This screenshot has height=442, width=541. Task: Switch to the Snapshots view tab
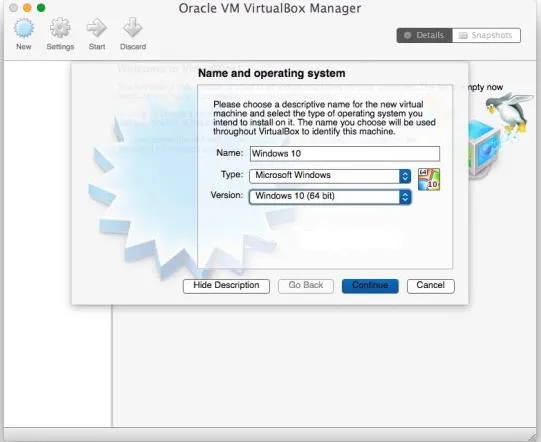(x=486, y=35)
